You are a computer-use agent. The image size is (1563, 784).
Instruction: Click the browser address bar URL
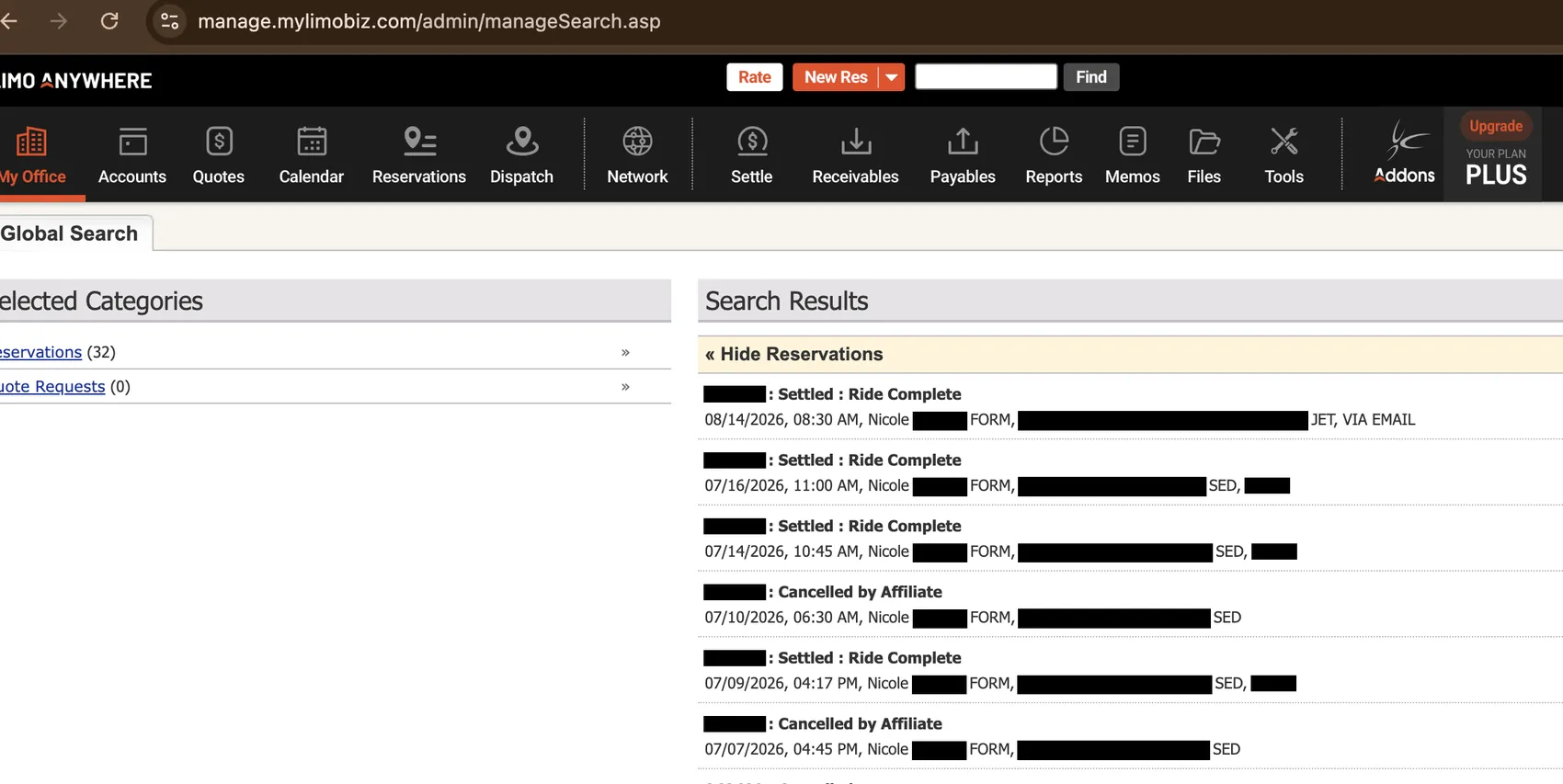(x=428, y=21)
